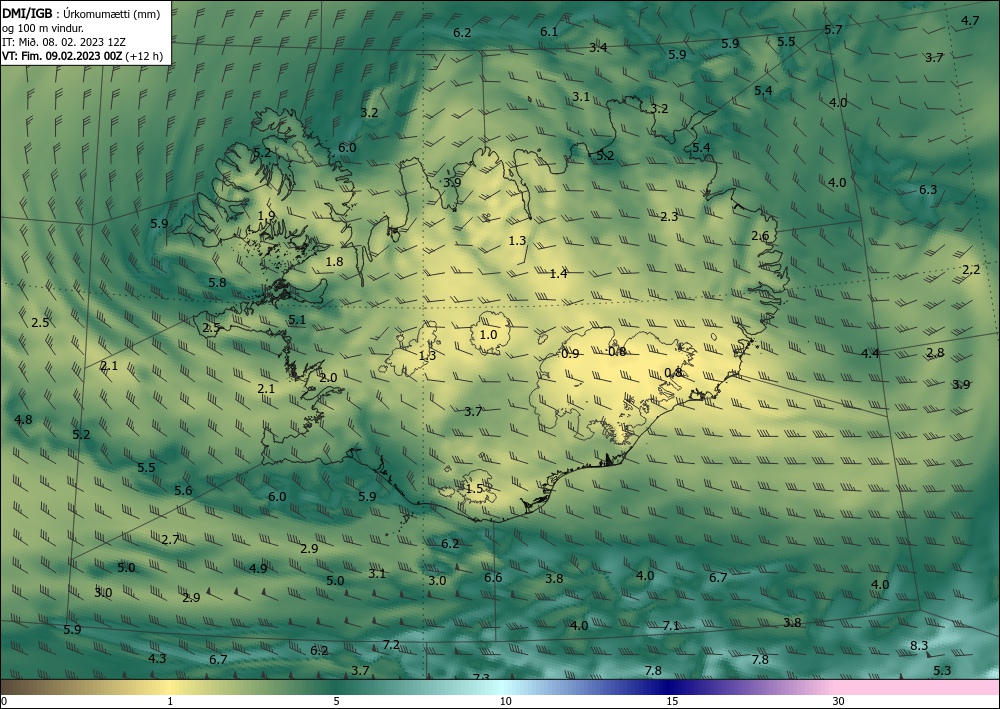Click the colour scale label '10'

click(505, 701)
